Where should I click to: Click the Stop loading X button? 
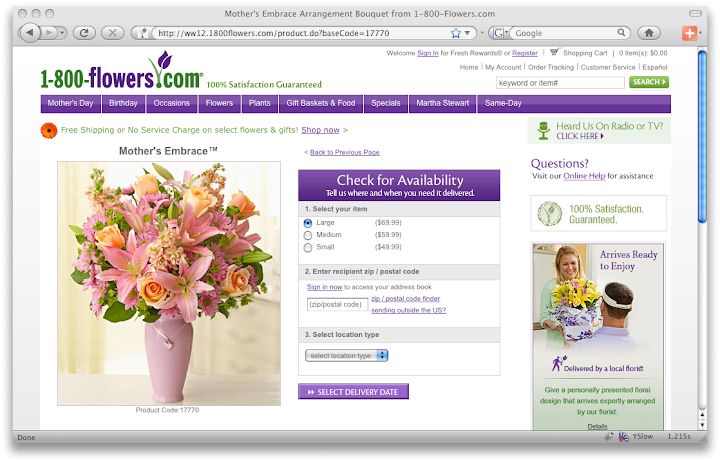click(x=112, y=33)
